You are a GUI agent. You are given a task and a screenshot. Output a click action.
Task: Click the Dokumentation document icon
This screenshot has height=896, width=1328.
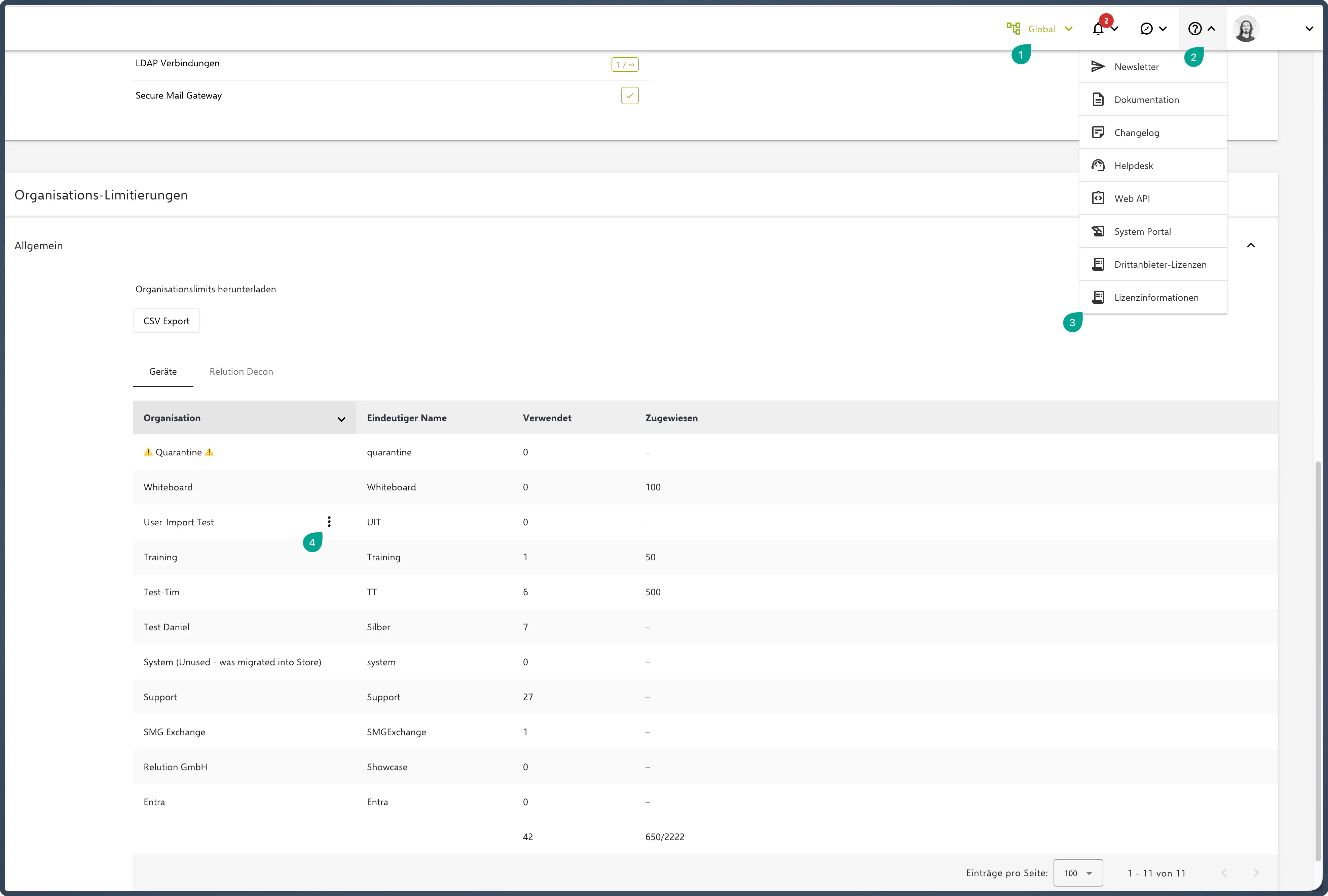[x=1098, y=100]
